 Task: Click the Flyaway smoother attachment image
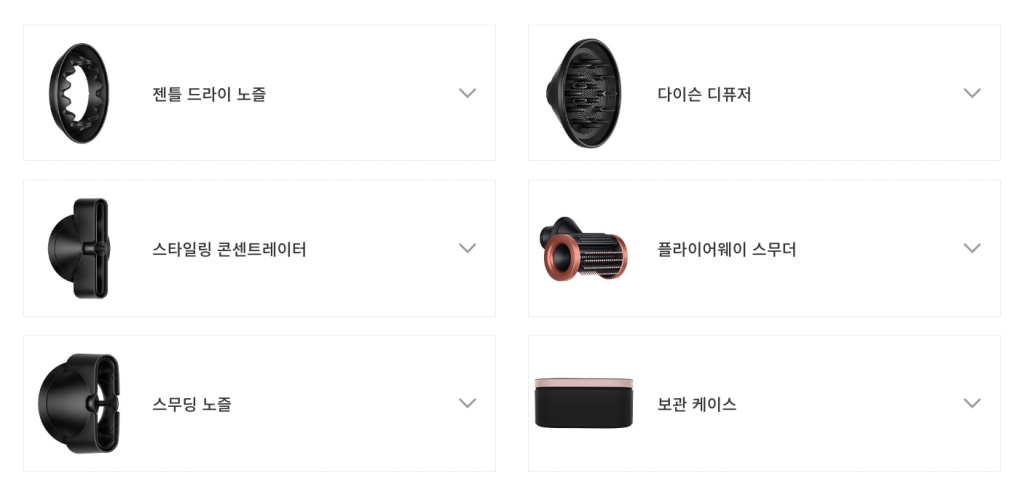tap(585, 249)
